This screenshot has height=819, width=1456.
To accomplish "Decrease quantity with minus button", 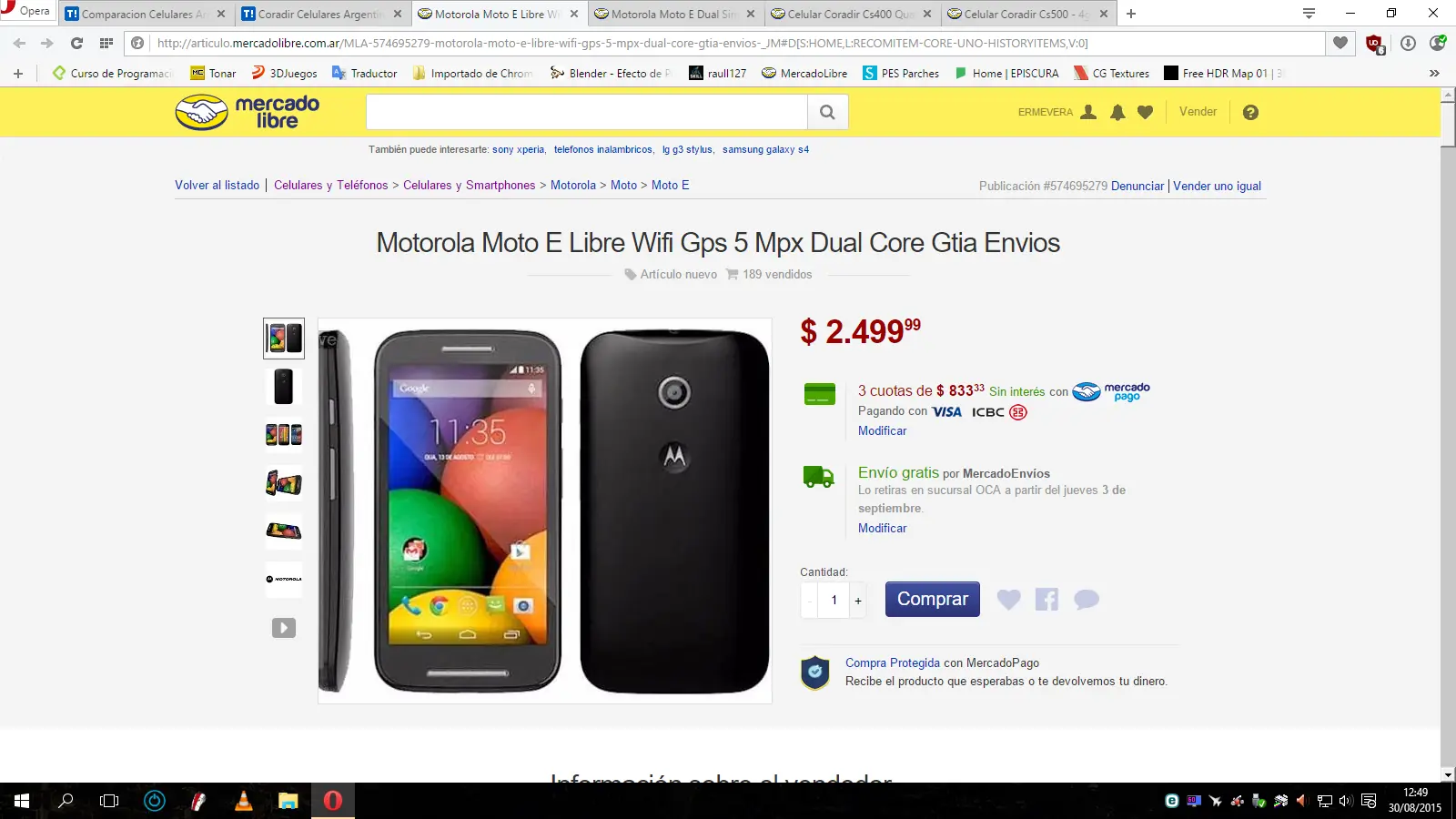I will click(x=809, y=601).
